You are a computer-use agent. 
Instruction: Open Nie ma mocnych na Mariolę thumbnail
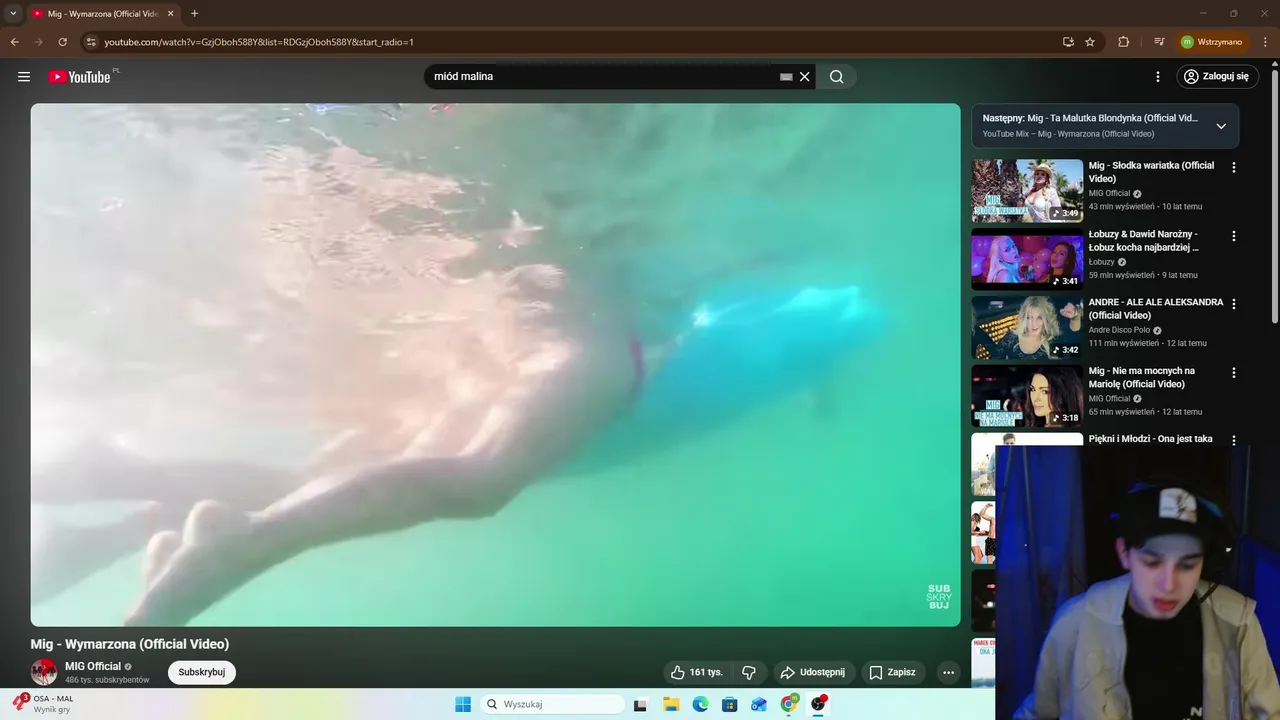pyautogui.click(x=1027, y=396)
